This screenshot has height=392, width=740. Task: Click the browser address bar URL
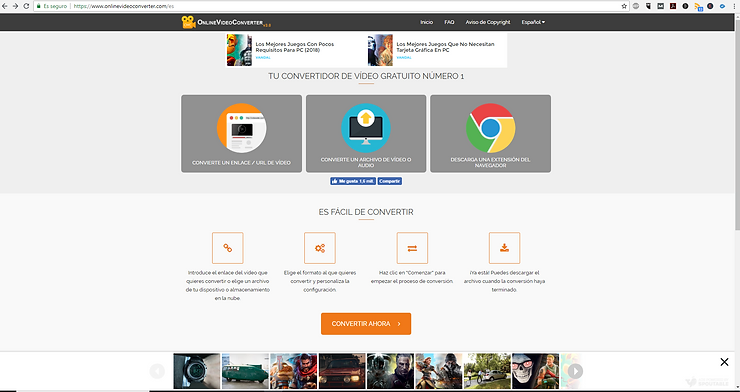(x=124, y=6)
